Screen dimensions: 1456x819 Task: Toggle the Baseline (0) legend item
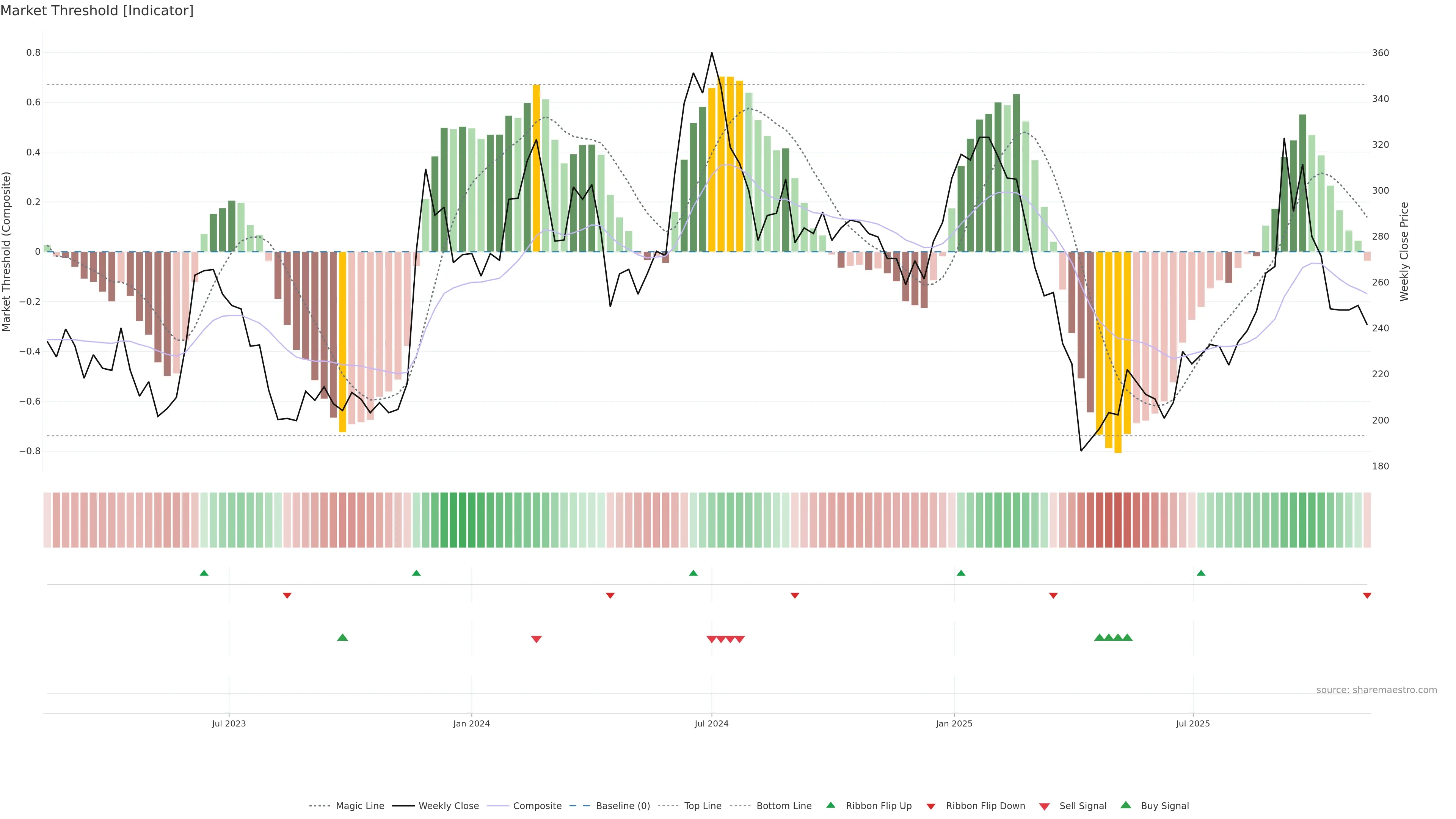pyautogui.click(x=622, y=806)
